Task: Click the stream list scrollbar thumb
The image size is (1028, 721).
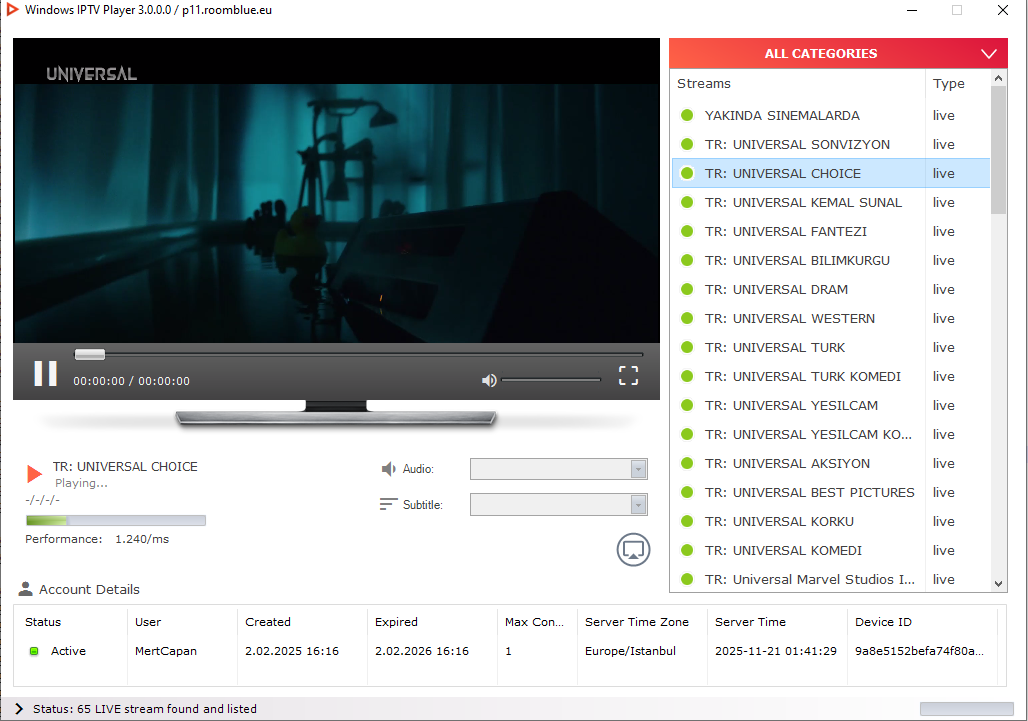Action: tap(998, 150)
